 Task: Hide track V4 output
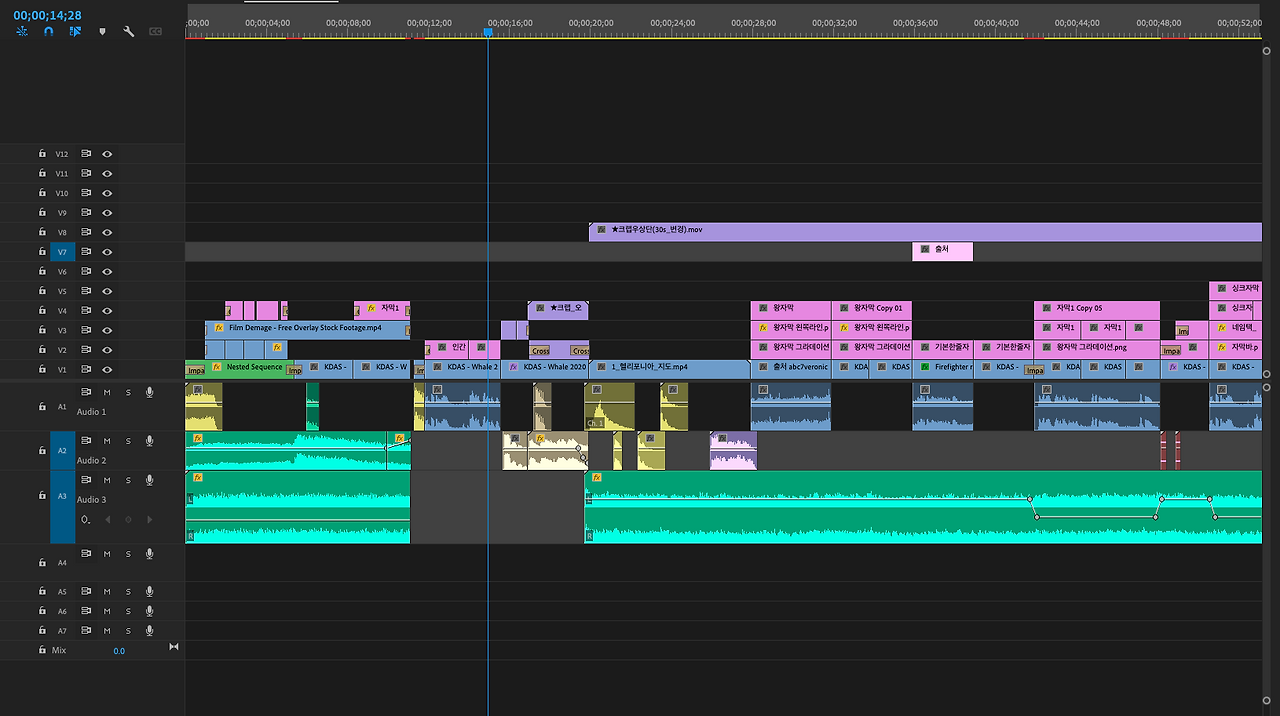(x=107, y=311)
